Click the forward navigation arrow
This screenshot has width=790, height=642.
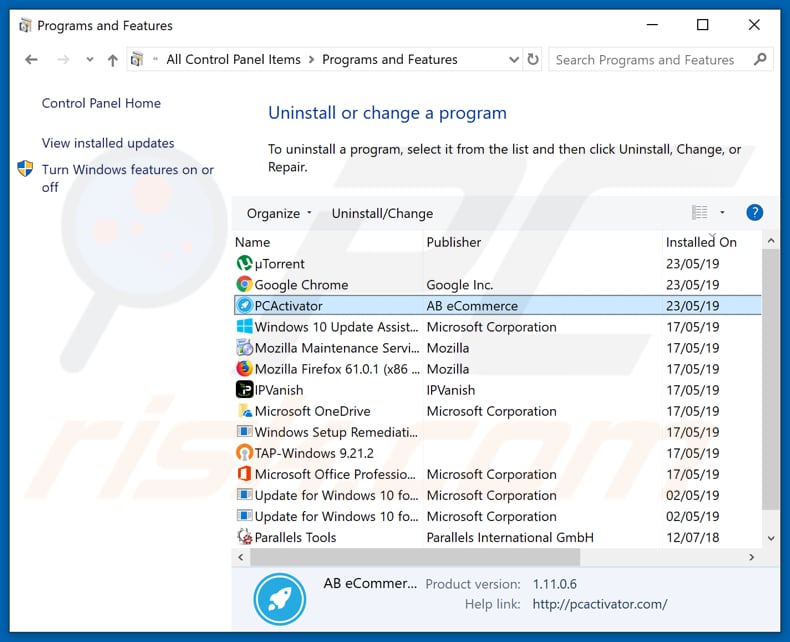pyautogui.click(x=63, y=60)
